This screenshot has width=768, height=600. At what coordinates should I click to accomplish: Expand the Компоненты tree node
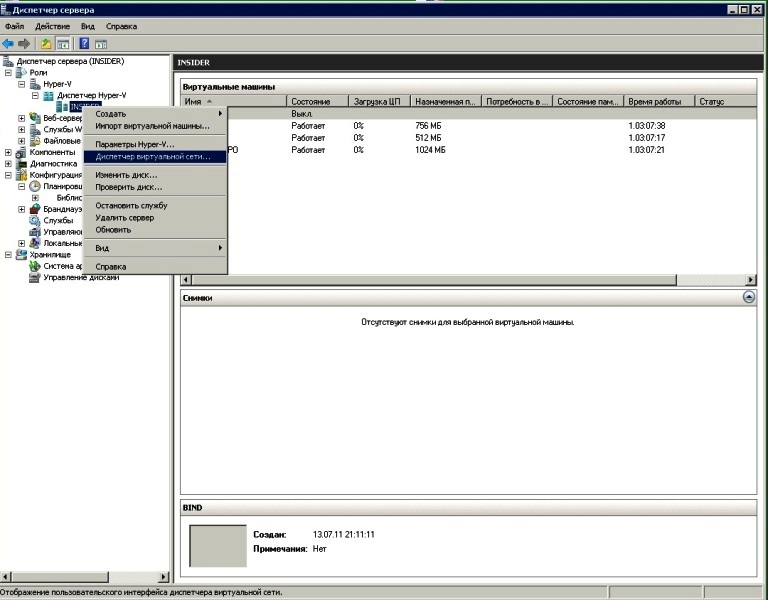tap(9, 152)
